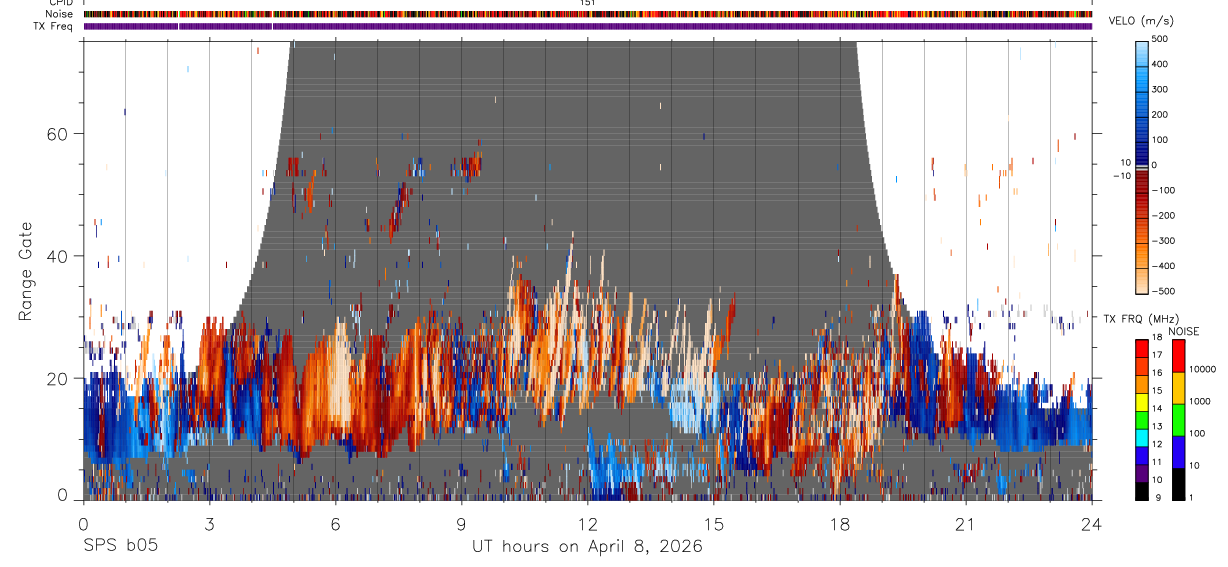Click NOISE scale label 100
This screenshot has width=1228, height=567.
[x=1198, y=433]
